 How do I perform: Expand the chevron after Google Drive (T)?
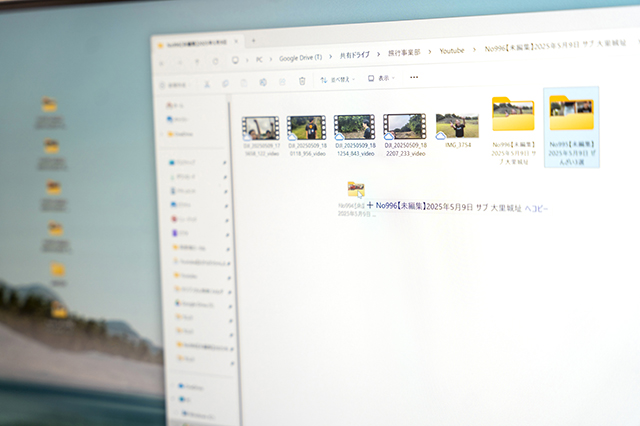(330, 56)
